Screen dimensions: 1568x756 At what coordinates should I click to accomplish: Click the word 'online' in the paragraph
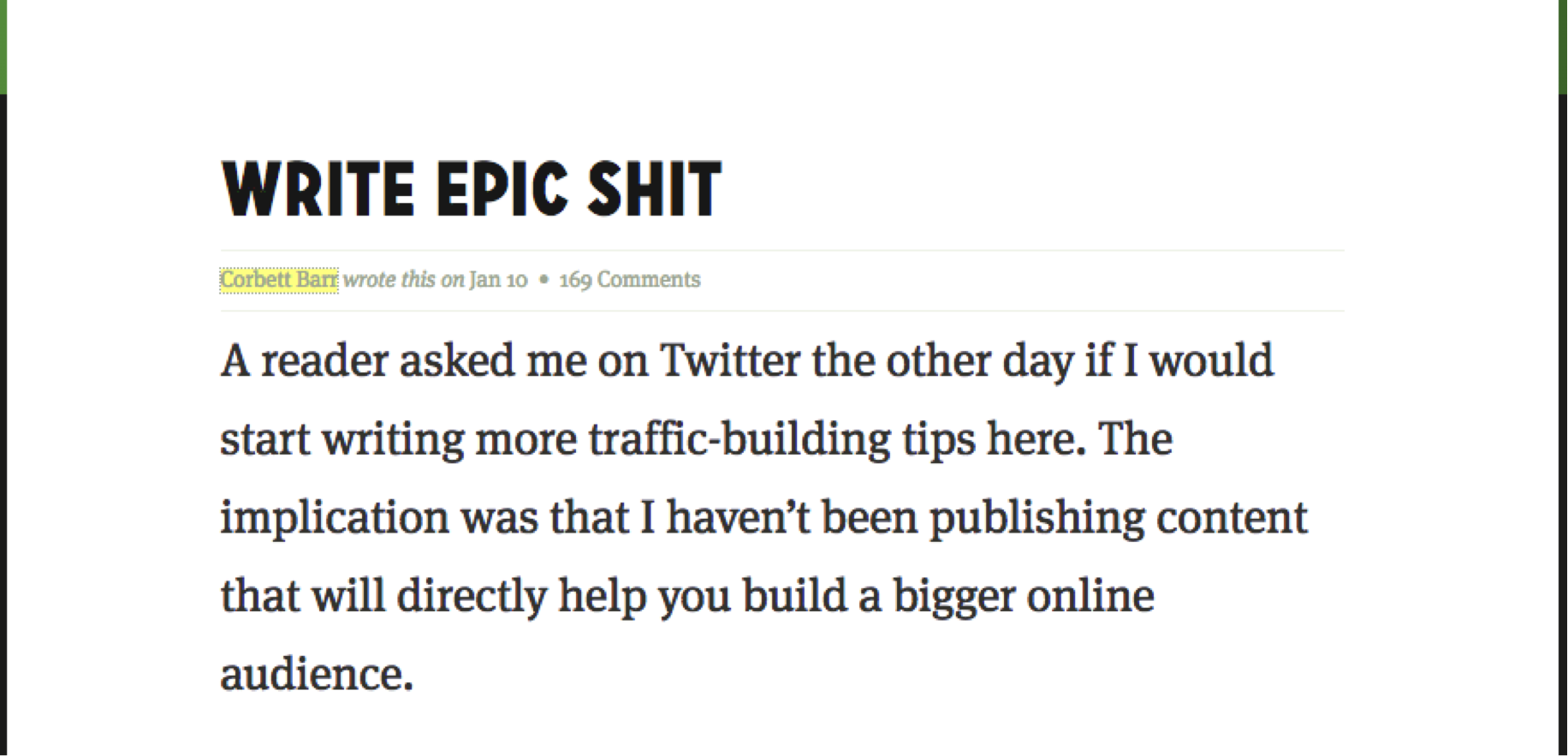(x=1090, y=595)
